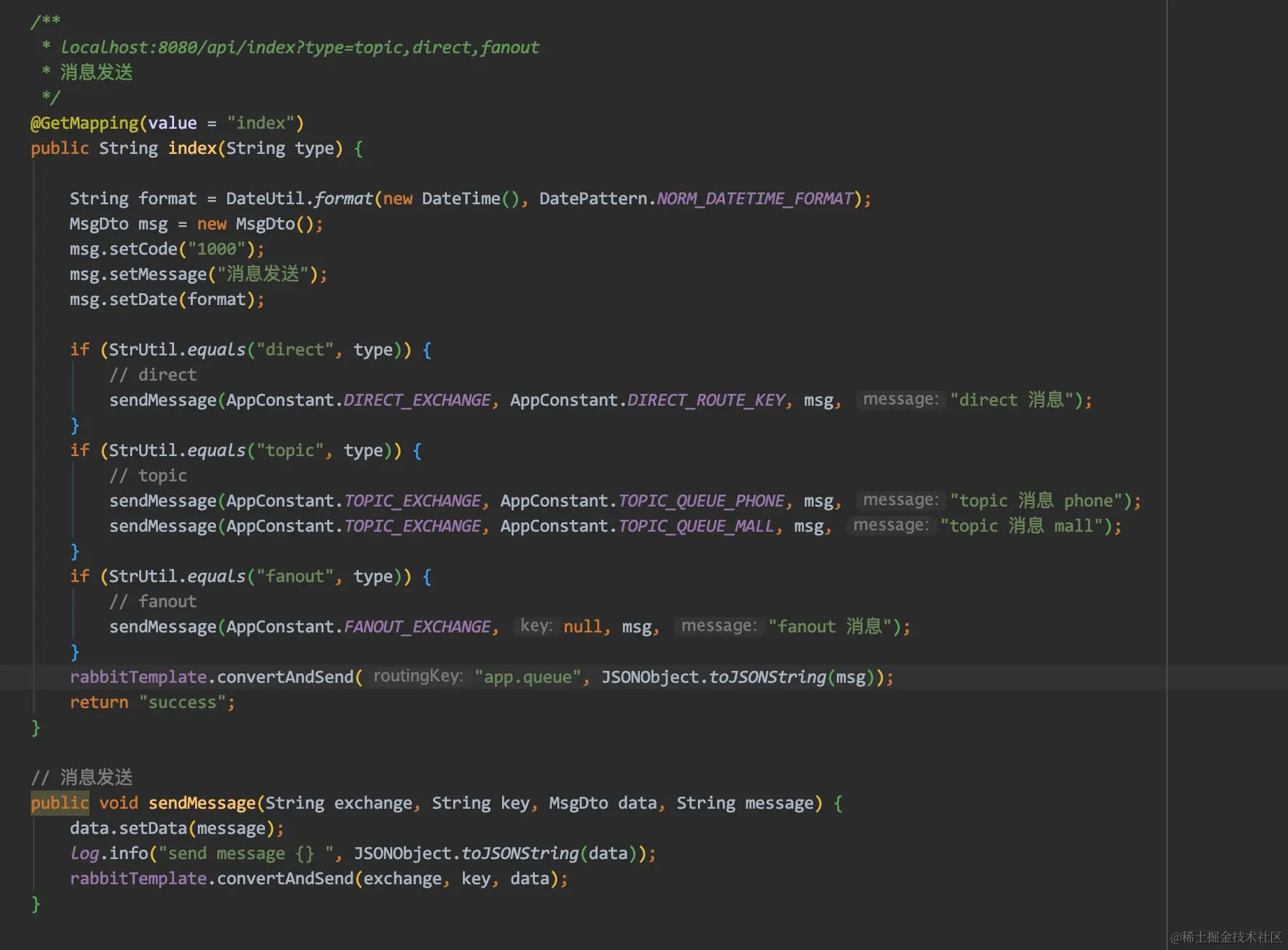The height and width of the screenshot is (950, 1288).
Task: Click the null key argument
Action: click(x=582, y=627)
